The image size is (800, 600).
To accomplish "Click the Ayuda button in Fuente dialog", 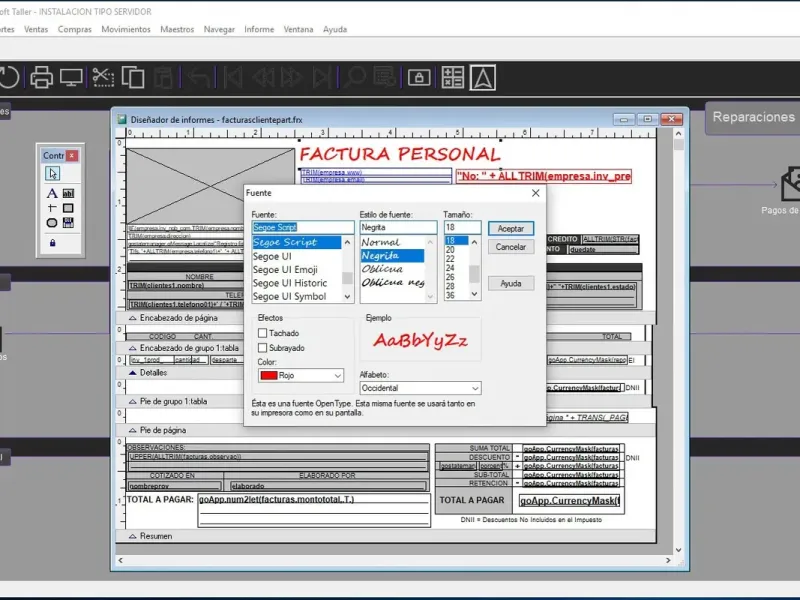I will pyautogui.click(x=511, y=284).
